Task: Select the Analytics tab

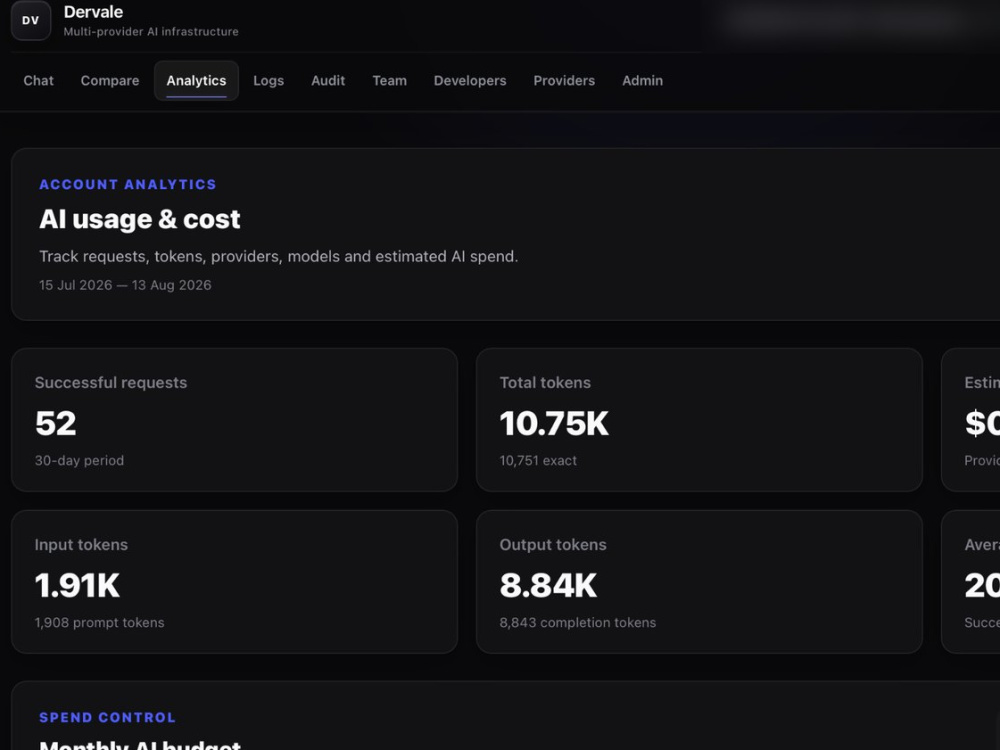Action: 196,80
